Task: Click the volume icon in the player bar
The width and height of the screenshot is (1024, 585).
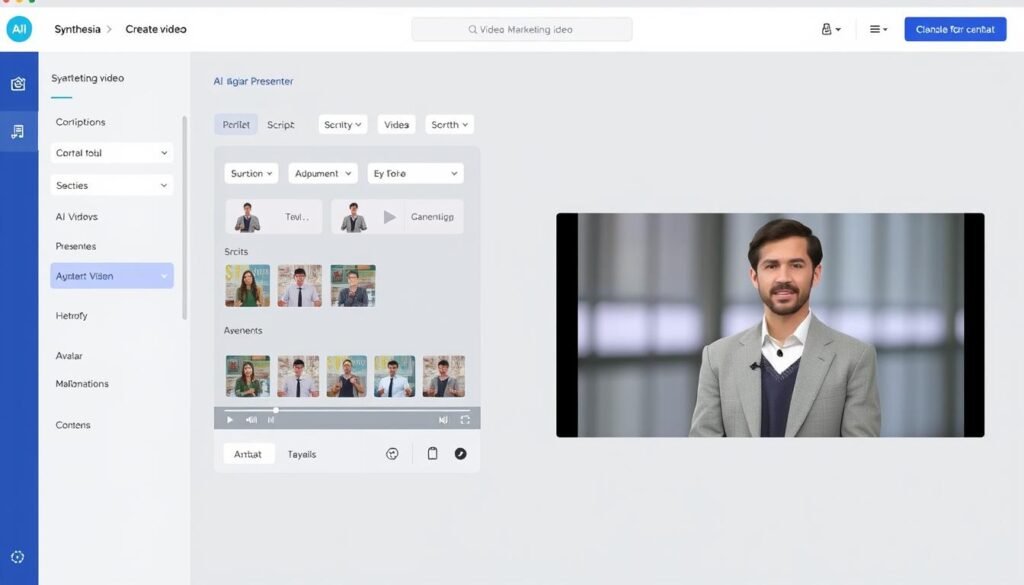Action: 249,419
